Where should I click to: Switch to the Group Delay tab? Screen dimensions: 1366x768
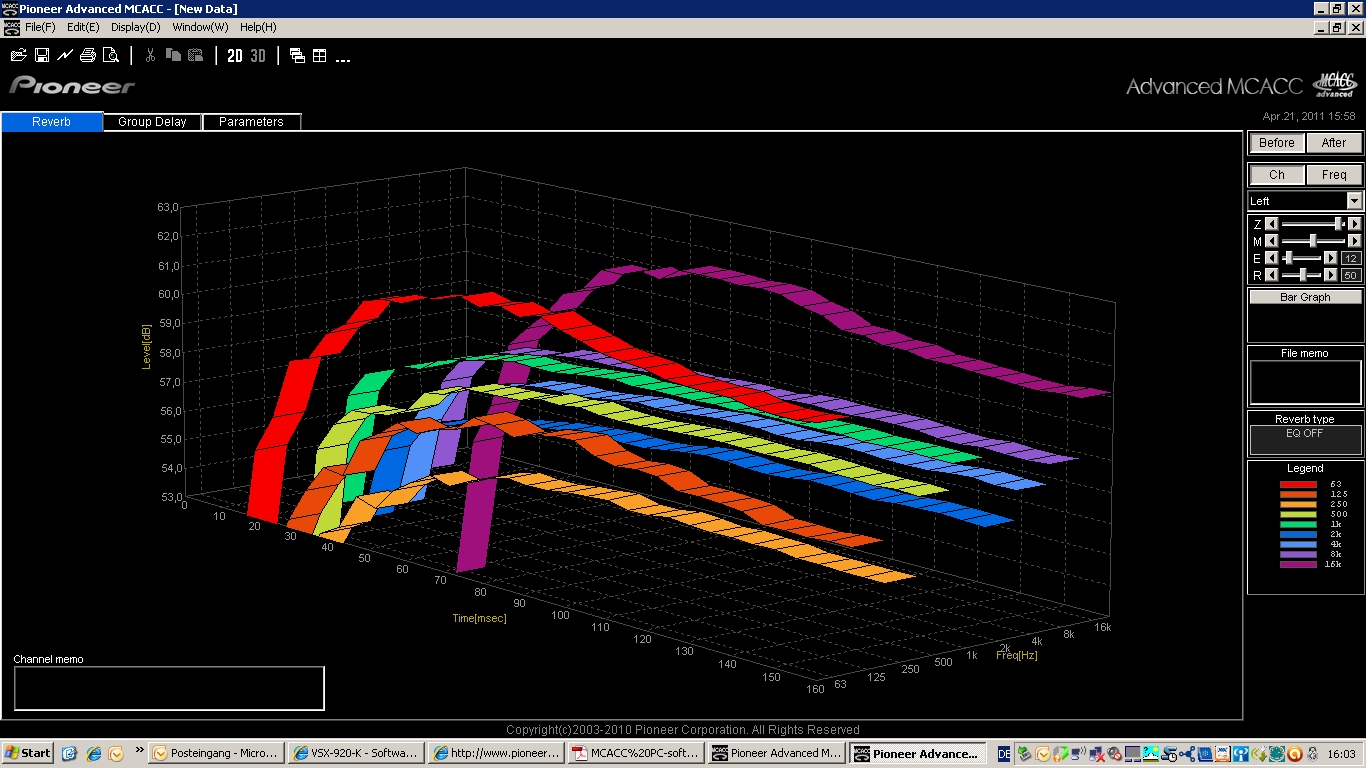click(152, 122)
